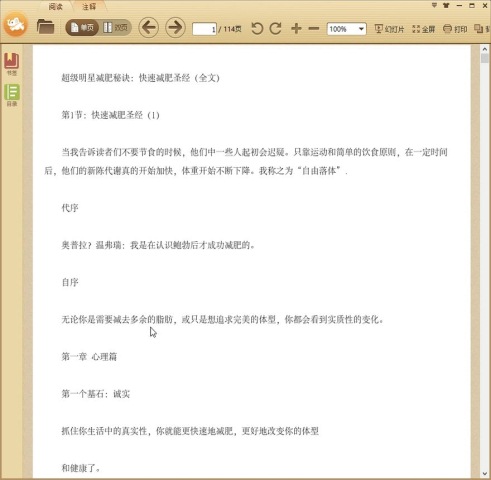Zoom in with the plus icon
The height and width of the screenshot is (480, 491).
(x=296, y=28)
